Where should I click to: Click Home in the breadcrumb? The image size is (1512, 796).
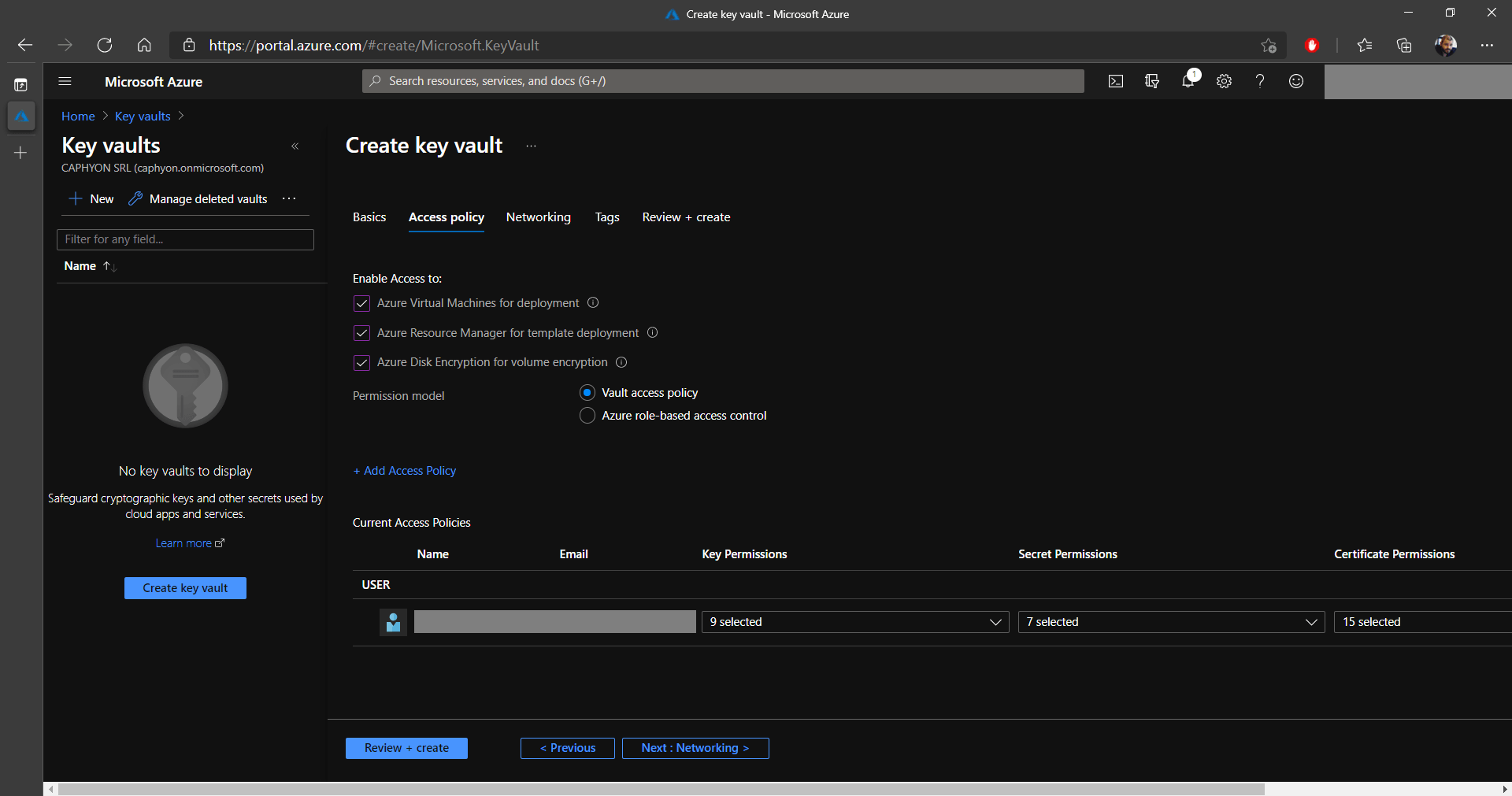click(x=78, y=117)
